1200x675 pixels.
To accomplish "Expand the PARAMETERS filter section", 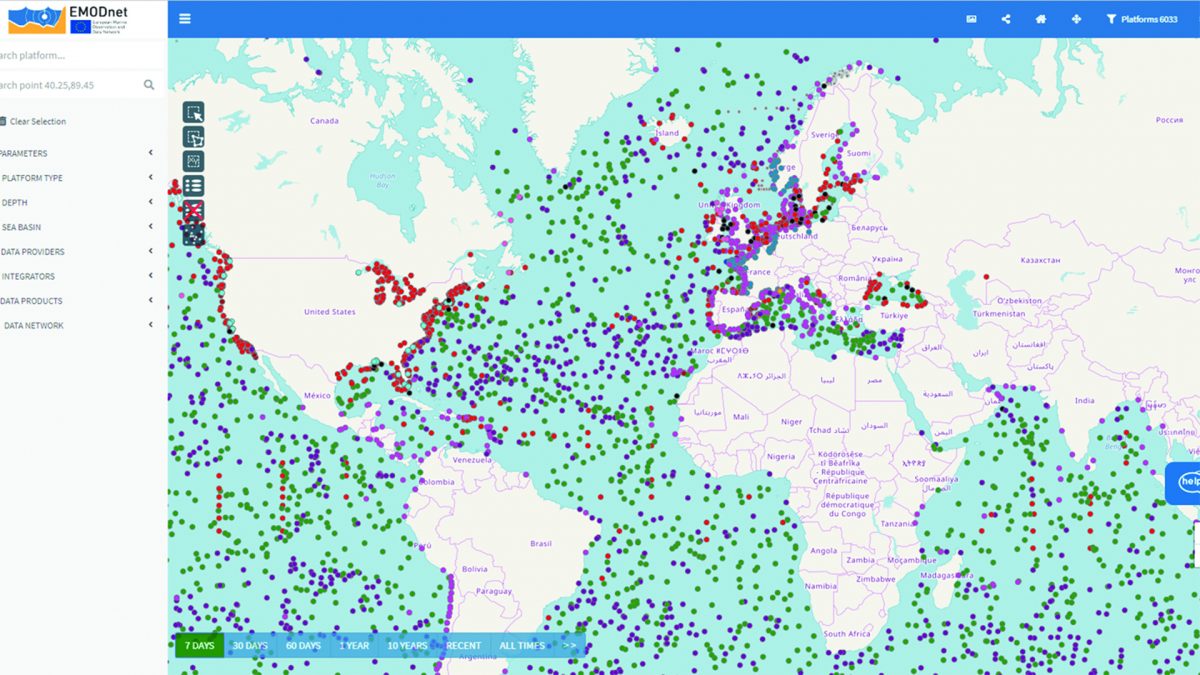I will pos(150,153).
